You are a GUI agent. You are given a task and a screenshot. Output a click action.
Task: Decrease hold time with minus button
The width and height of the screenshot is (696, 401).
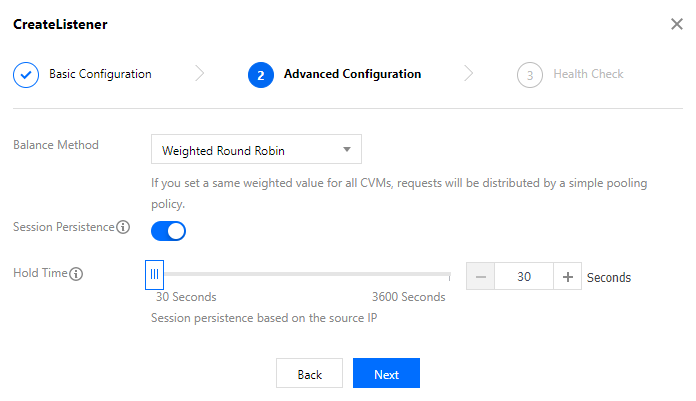[x=480, y=277]
